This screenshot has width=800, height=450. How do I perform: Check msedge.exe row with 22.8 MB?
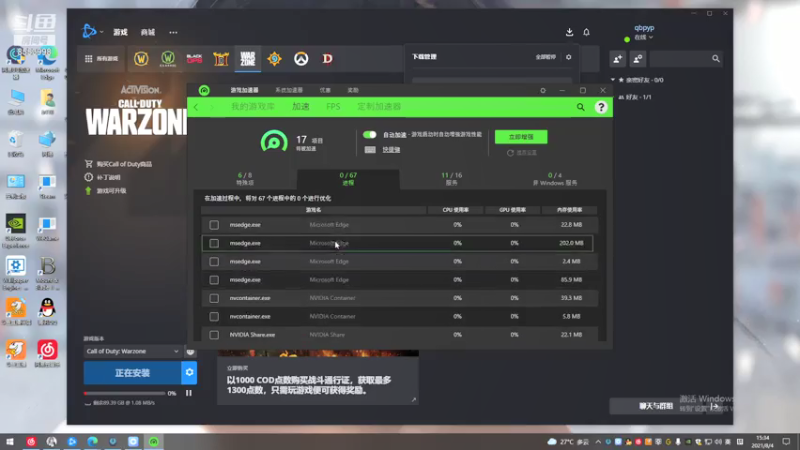[214, 225]
